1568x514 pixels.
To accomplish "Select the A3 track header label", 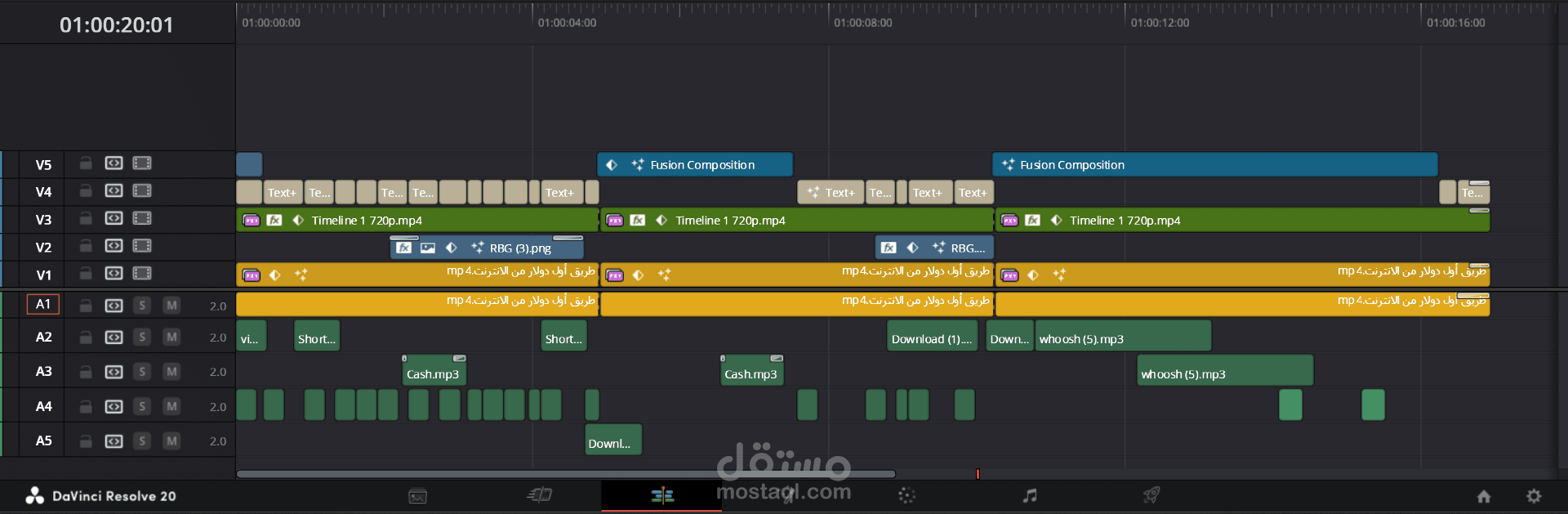I will (x=43, y=372).
